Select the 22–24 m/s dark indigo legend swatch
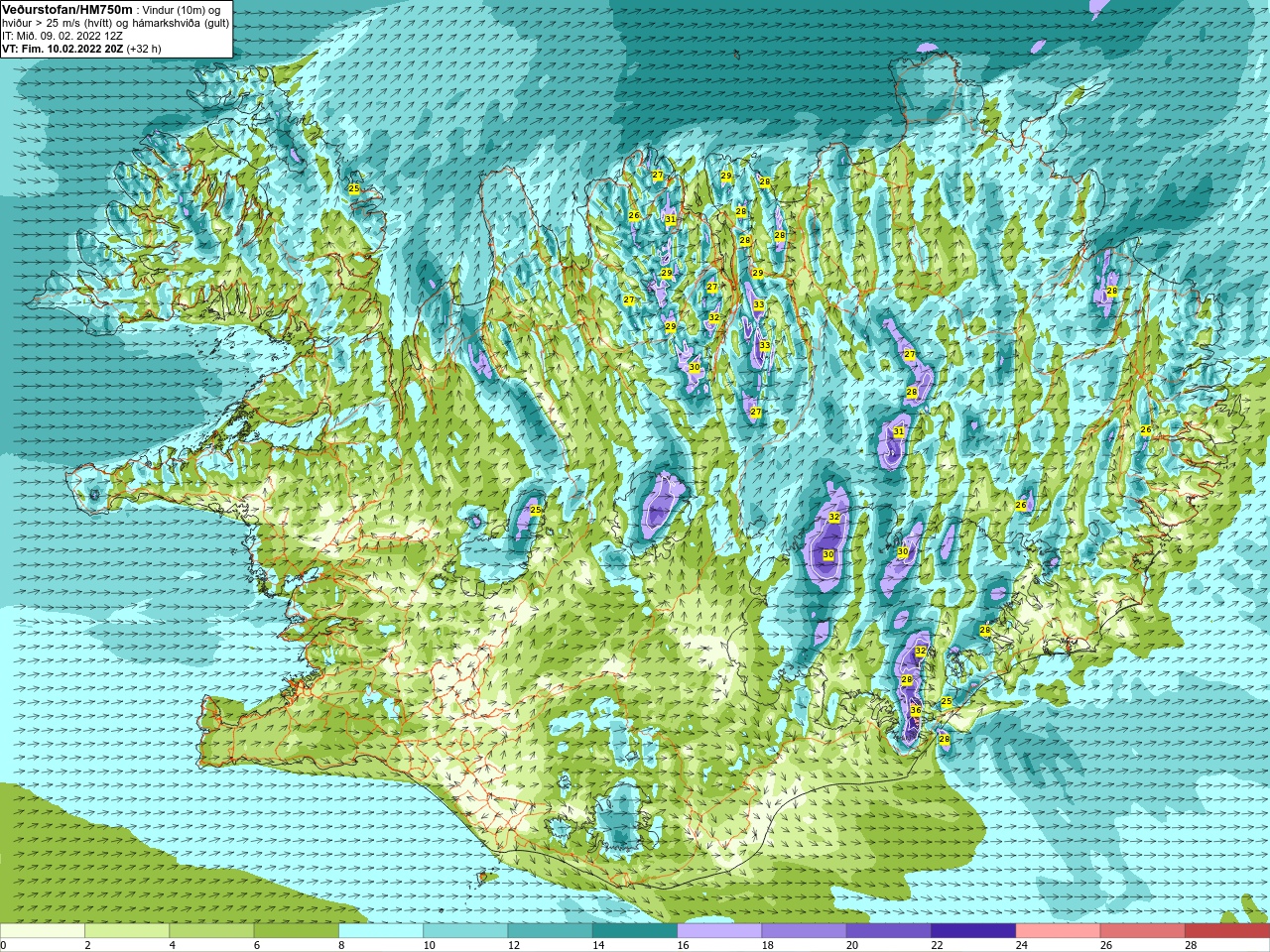 click(x=973, y=931)
